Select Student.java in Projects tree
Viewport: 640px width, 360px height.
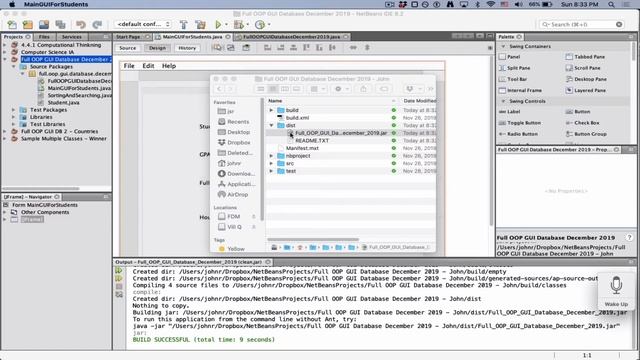[x=63, y=102]
